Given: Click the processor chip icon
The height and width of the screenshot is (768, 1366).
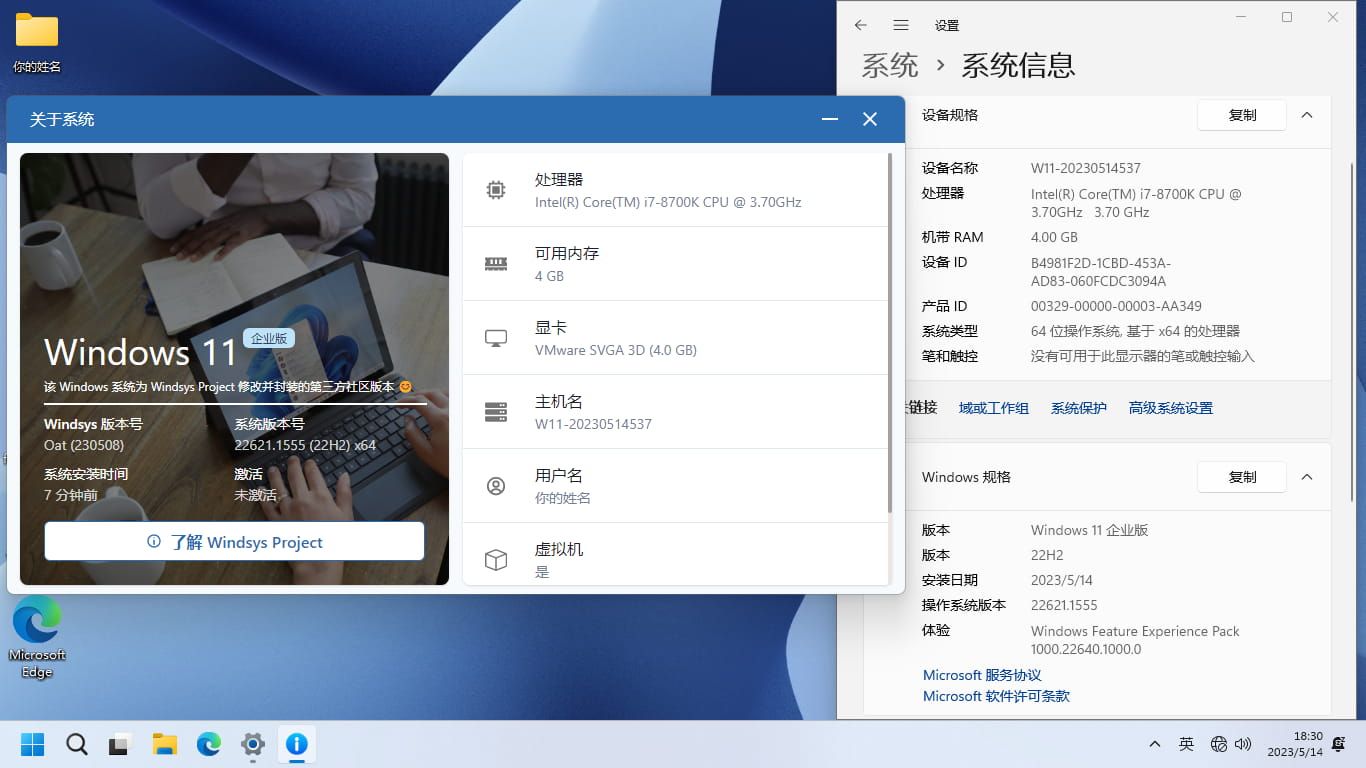Looking at the screenshot, I should pos(496,190).
